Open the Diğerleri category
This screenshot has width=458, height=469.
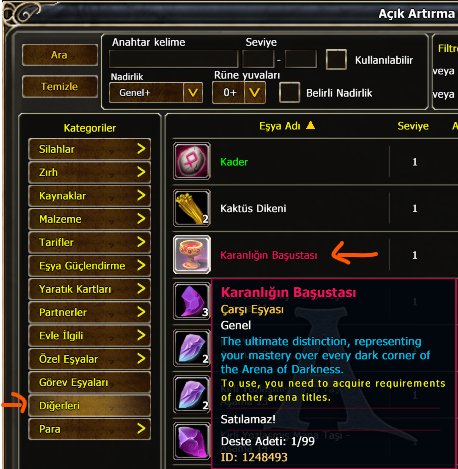89,406
